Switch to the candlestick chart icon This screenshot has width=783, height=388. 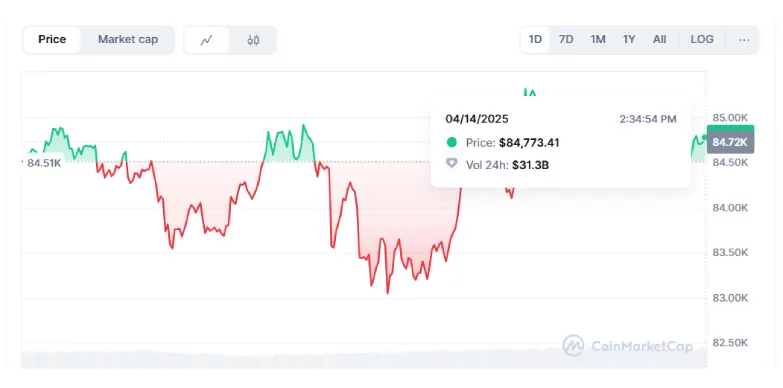(253, 40)
